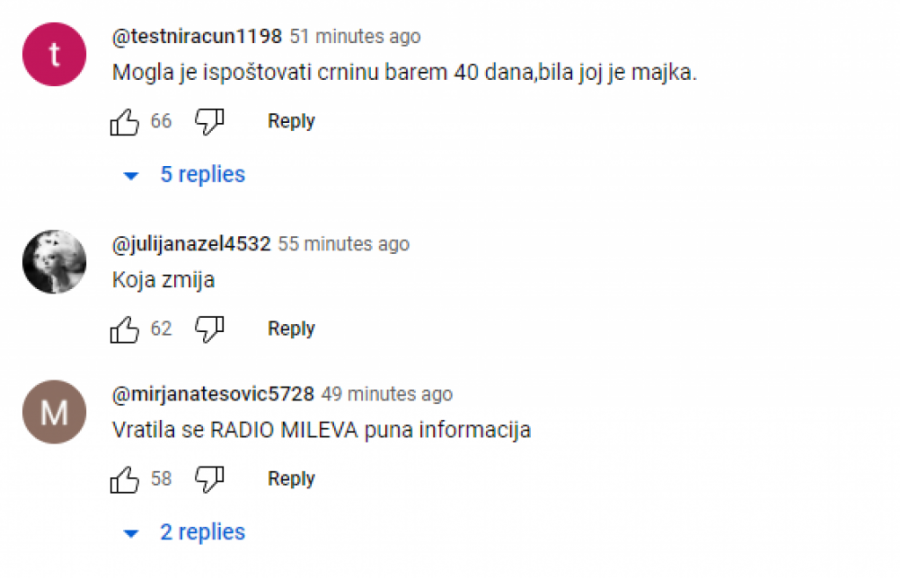Open the brown "M" avatar profile
This screenshot has height=578, width=900.
click(55, 412)
